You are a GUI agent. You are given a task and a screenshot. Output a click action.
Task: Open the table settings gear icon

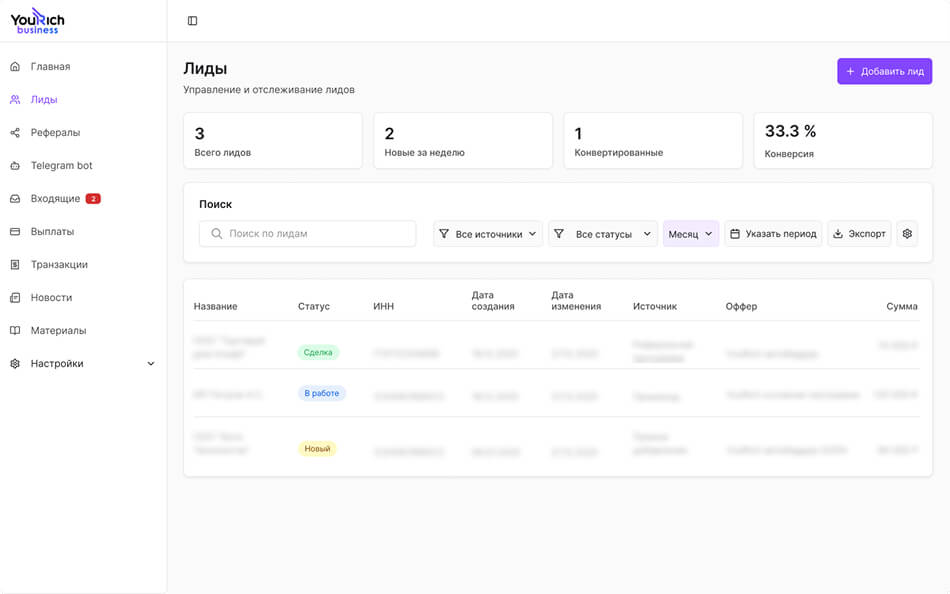(x=907, y=234)
